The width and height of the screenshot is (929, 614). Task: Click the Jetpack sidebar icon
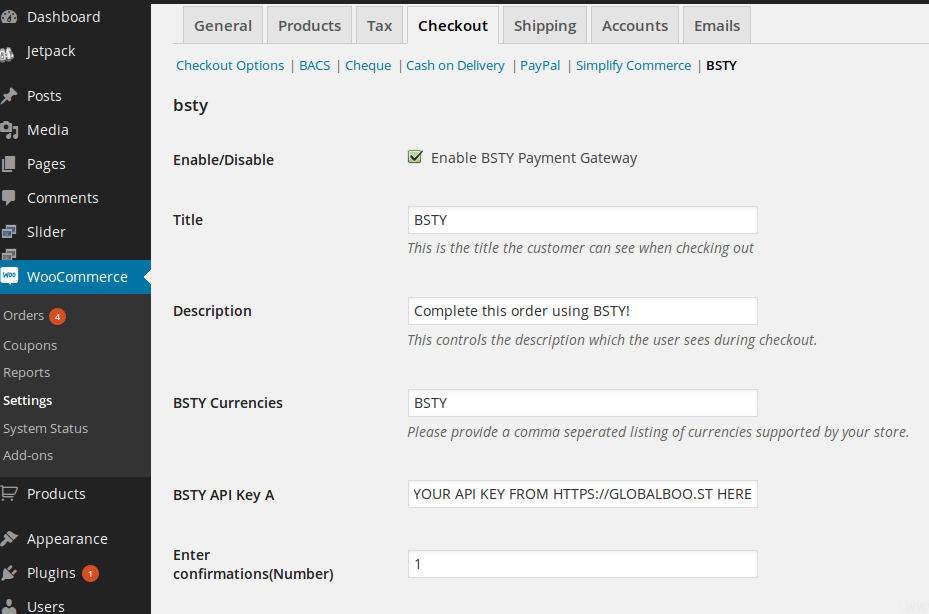point(7,55)
